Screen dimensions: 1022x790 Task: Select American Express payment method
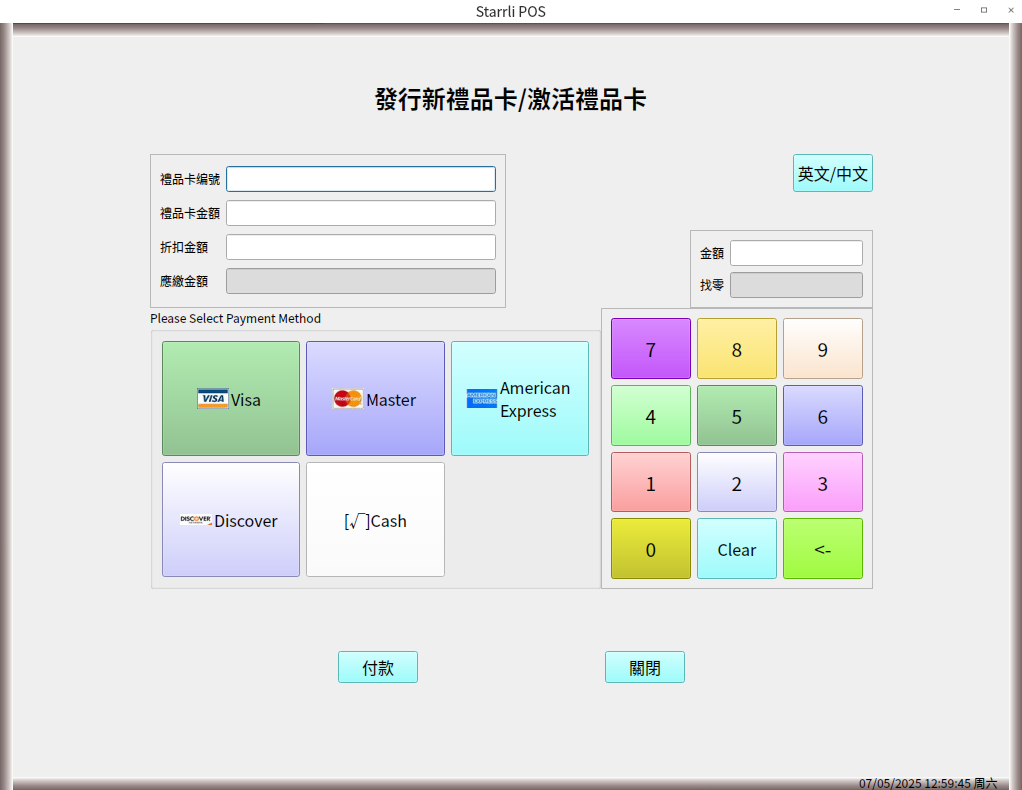pos(519,399)
